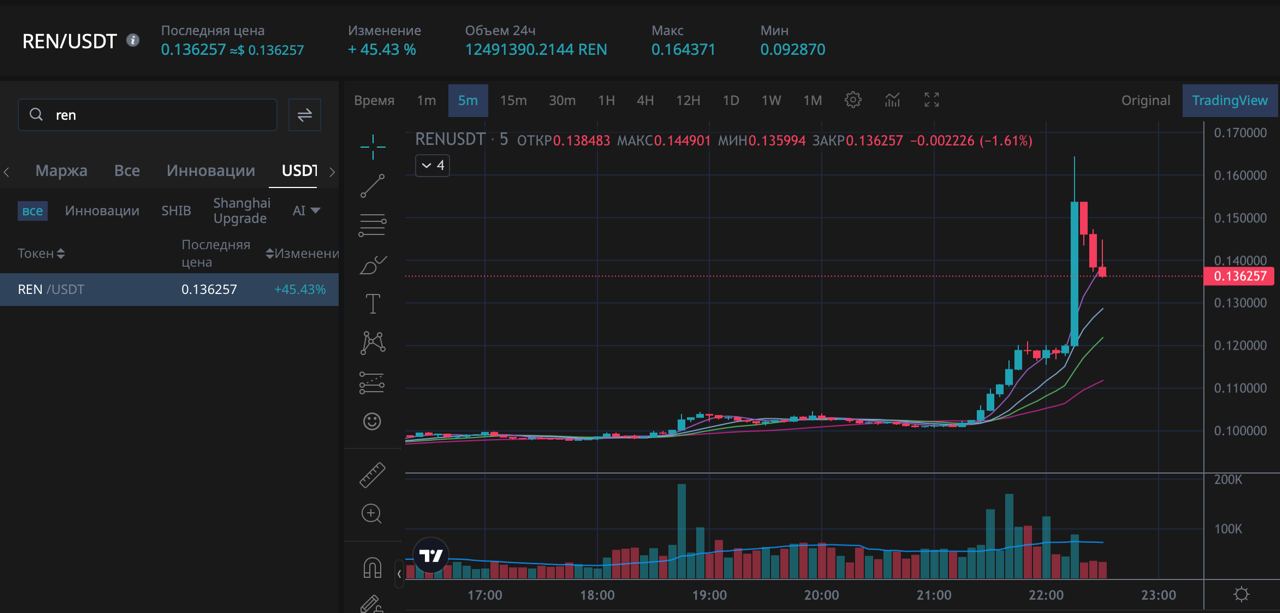Select the text annotation tool

372,304
